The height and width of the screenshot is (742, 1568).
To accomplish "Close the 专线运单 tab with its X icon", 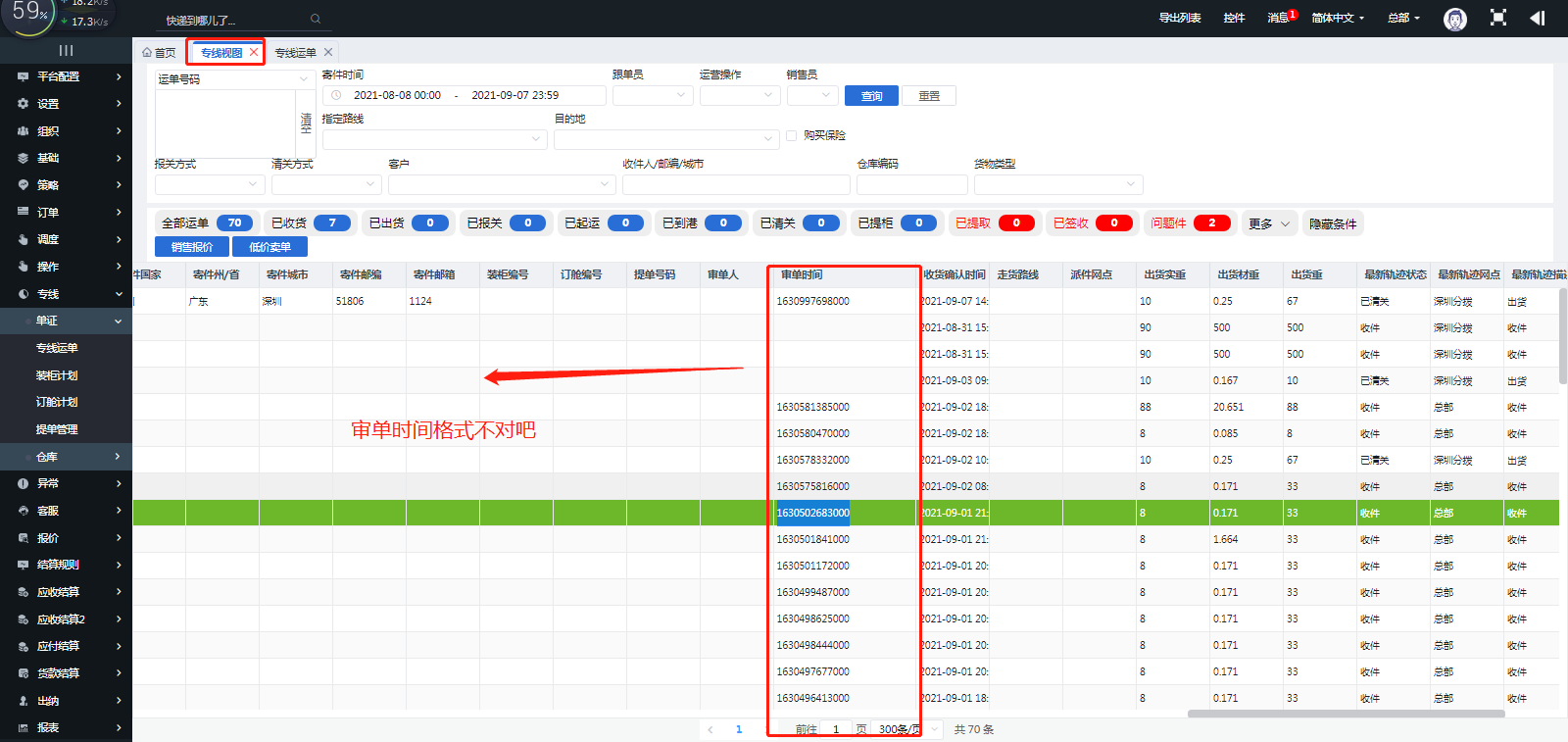I will [x=328, y=52].
